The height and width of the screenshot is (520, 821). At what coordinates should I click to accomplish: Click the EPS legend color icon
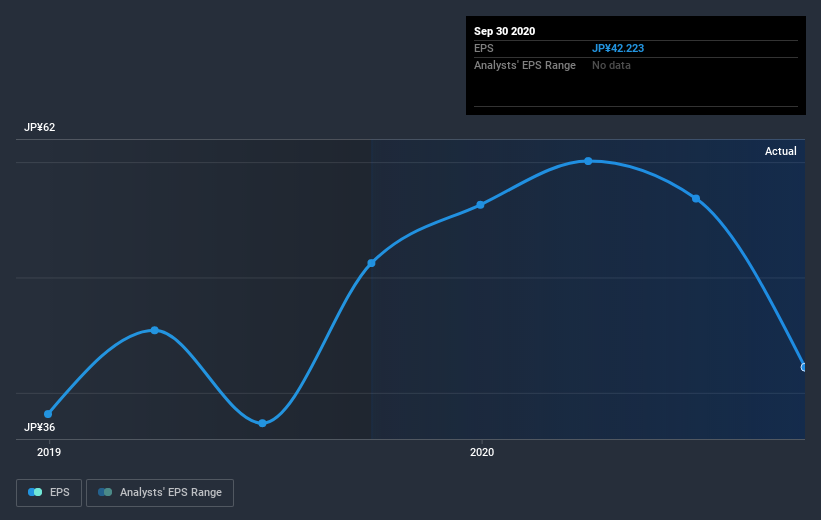[x=35, y=492]
